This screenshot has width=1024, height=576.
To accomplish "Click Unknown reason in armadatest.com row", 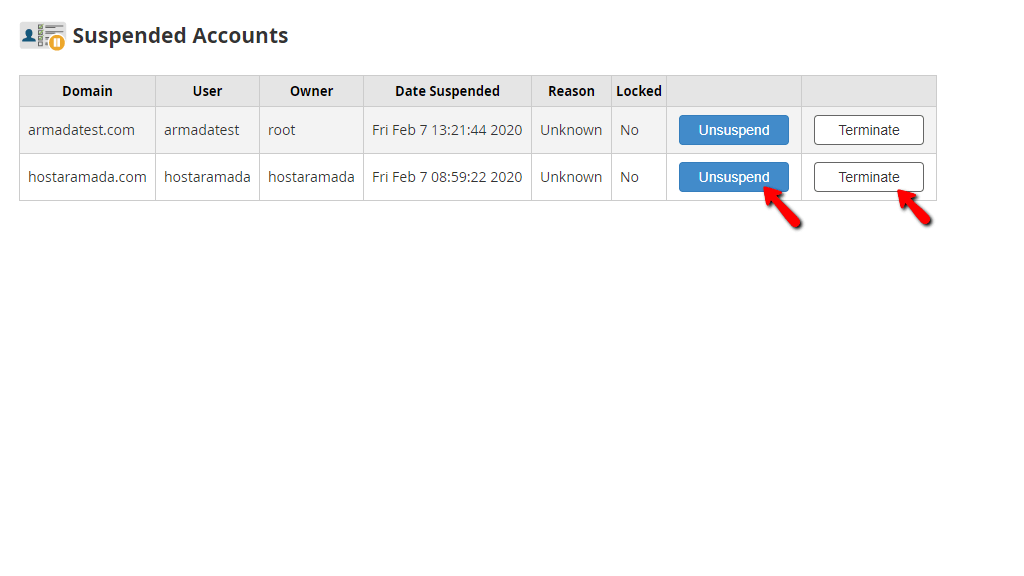I will point(571,130).
